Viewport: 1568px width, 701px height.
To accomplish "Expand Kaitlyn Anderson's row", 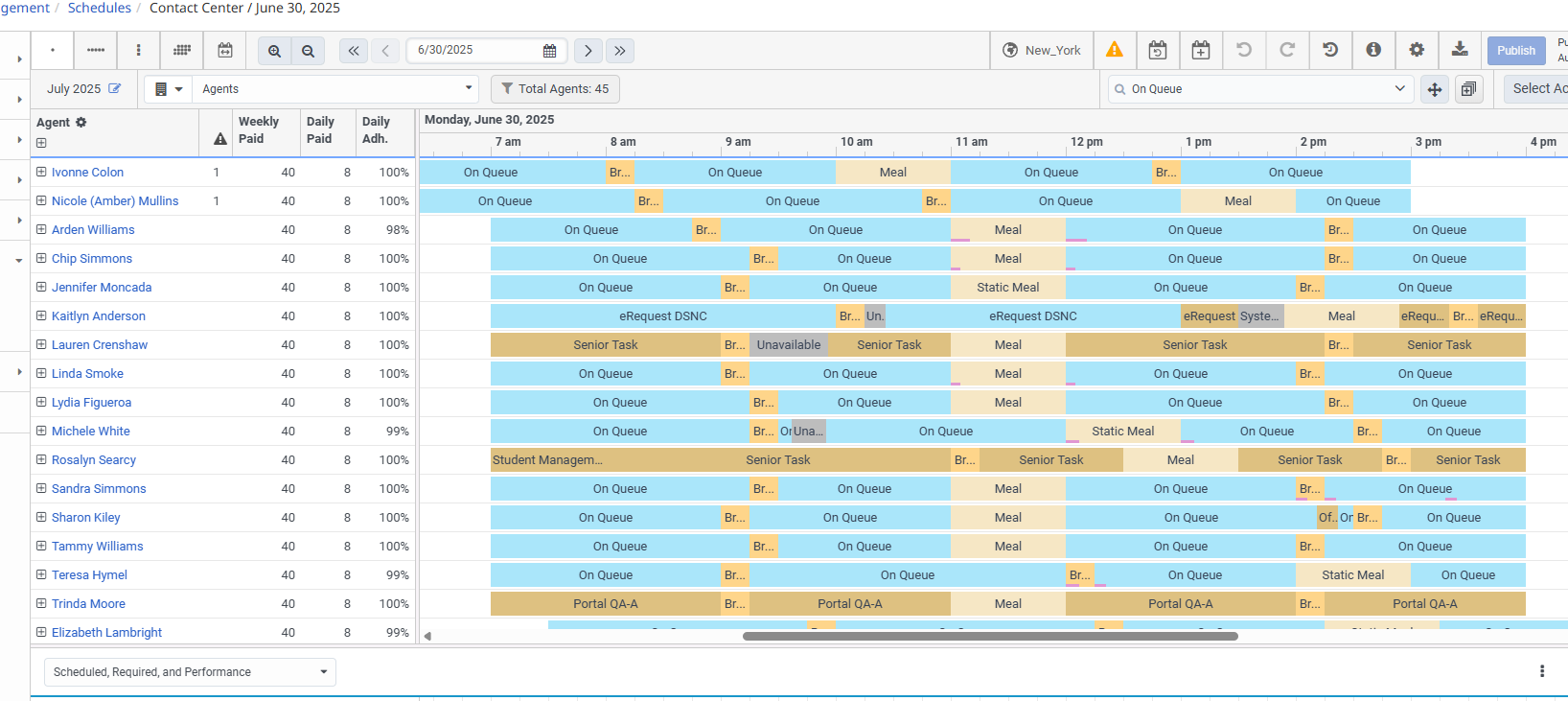I will [41, 315].
